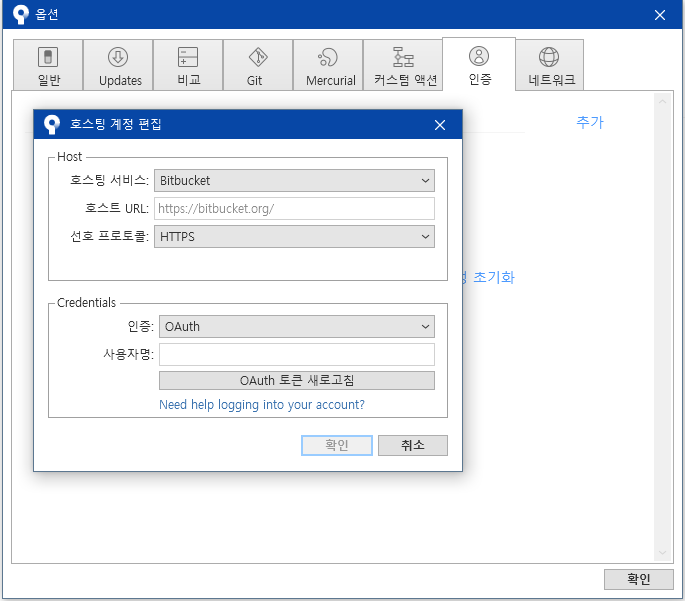Viewport: 685px width, 601px height.
Task: Open the 일반 tab
Action: pyautogui.click(x=48, y=65)
